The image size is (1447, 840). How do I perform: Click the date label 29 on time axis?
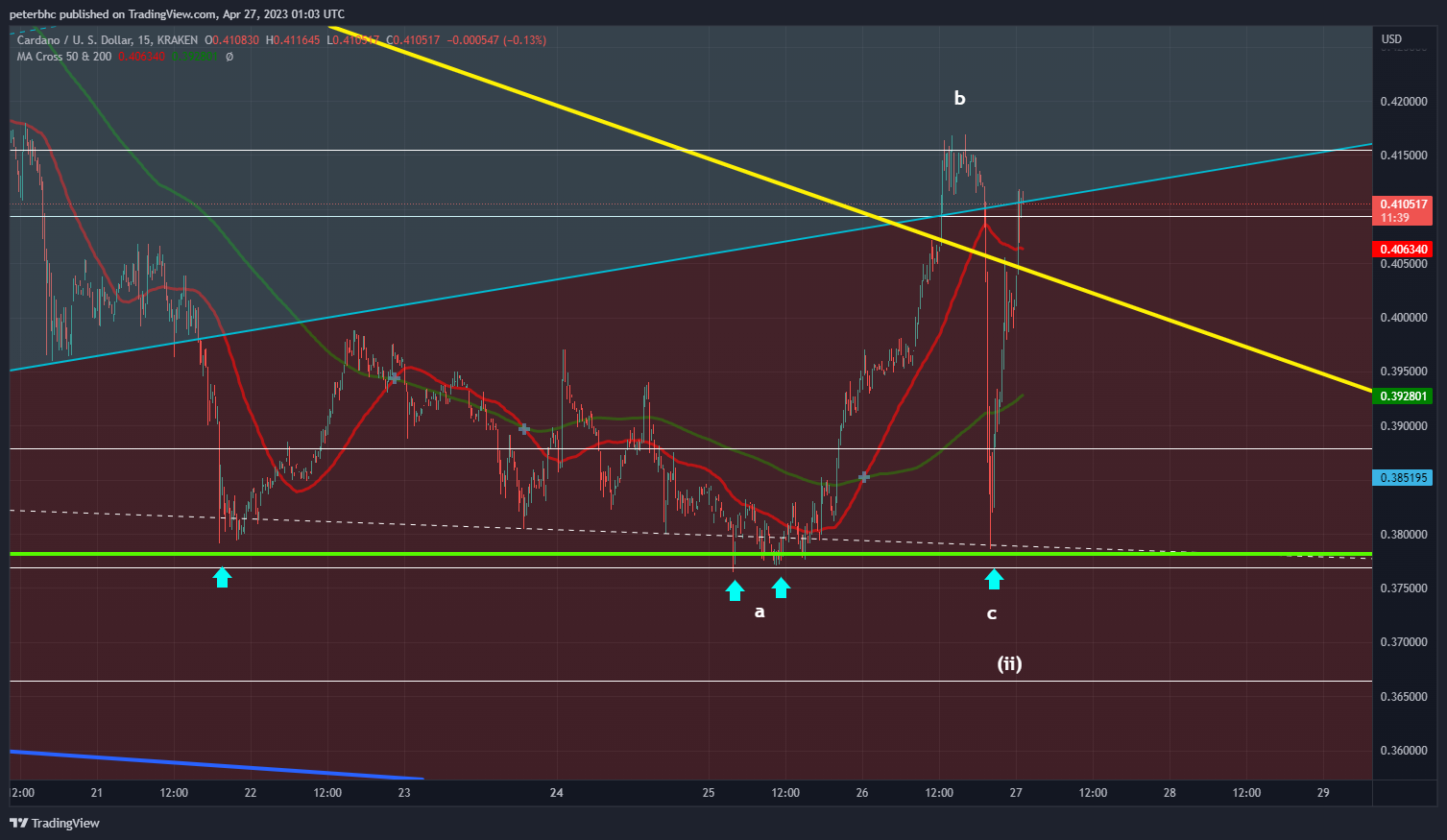tap(1323, 793)
